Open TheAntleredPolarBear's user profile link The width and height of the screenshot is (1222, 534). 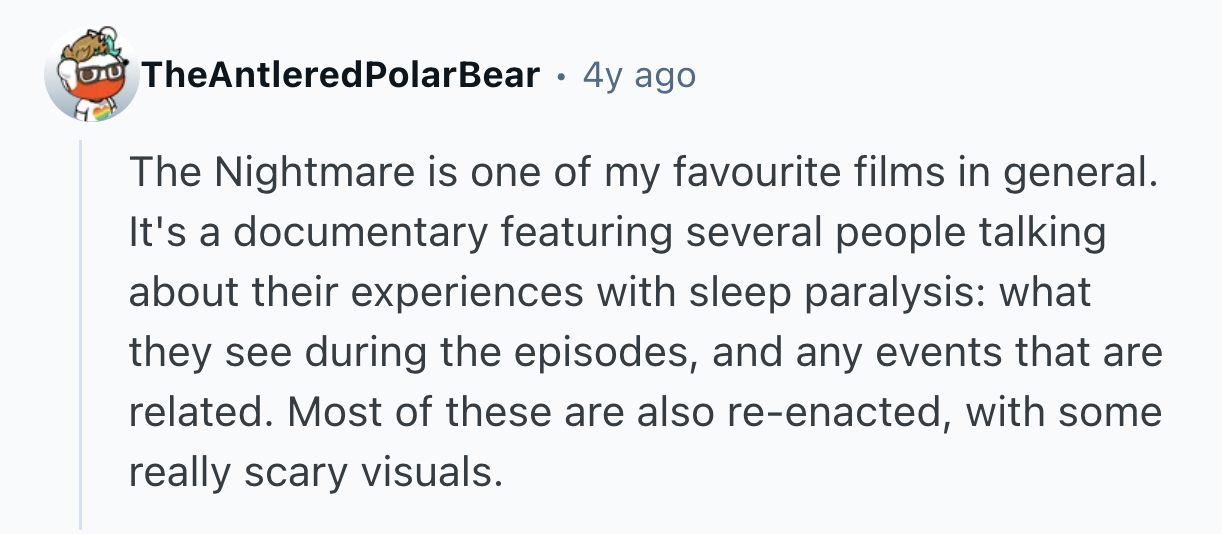[x=340, y=75]
